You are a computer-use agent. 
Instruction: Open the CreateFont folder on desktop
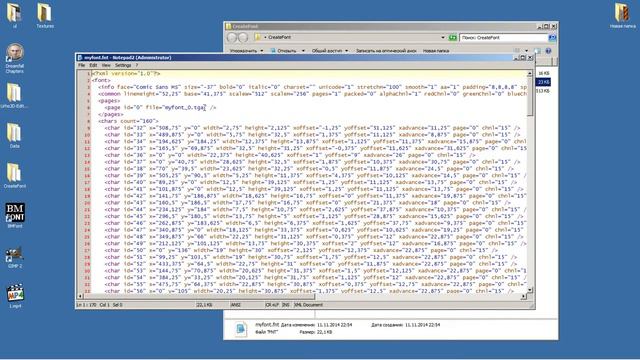[x=15, y=176]
